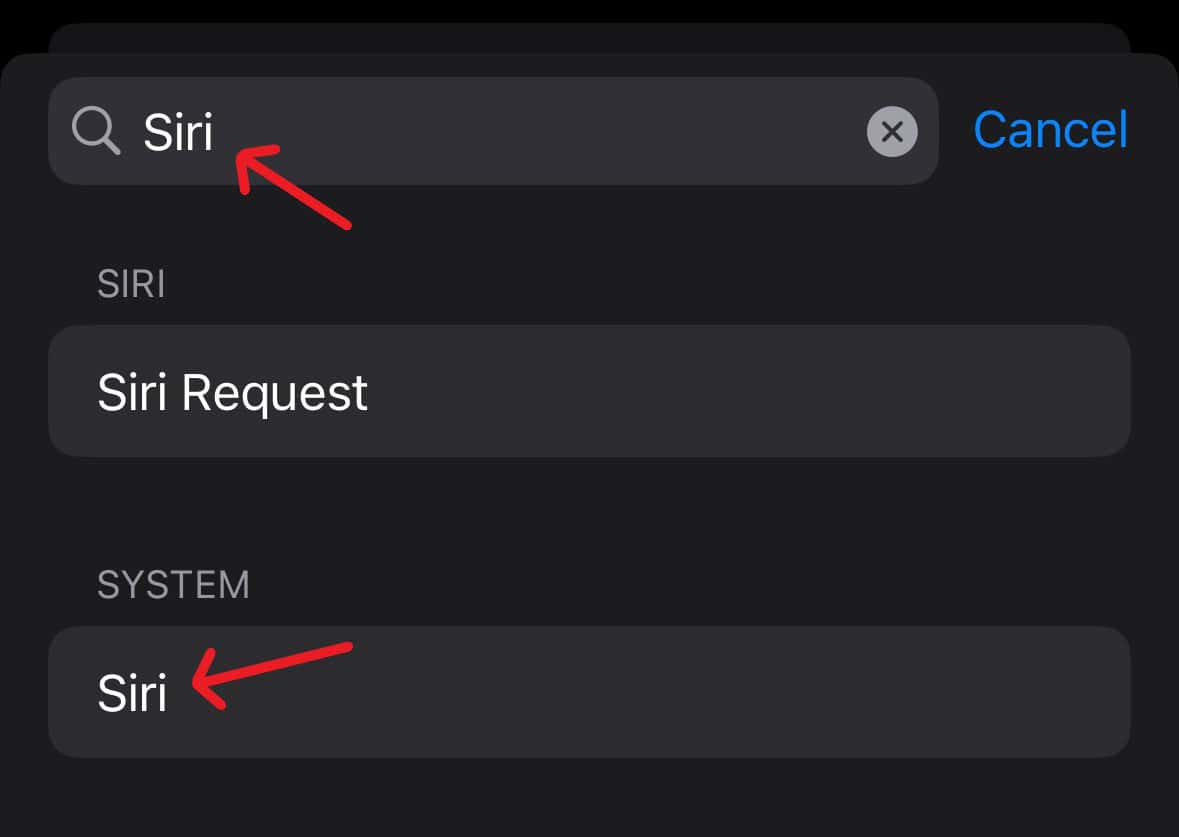Click the 'Siri Request' text label
Viewport: 1179px width, 837px height.
232,393
